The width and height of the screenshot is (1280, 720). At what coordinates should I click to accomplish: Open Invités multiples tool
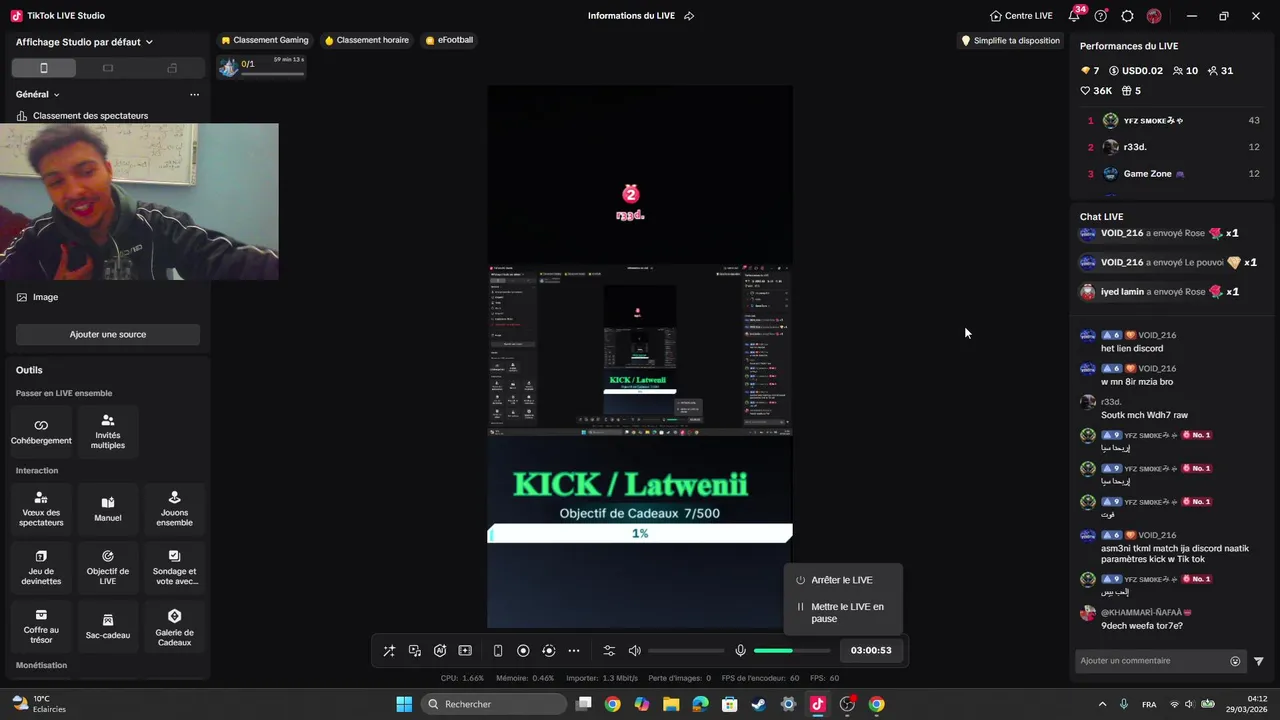108,432
